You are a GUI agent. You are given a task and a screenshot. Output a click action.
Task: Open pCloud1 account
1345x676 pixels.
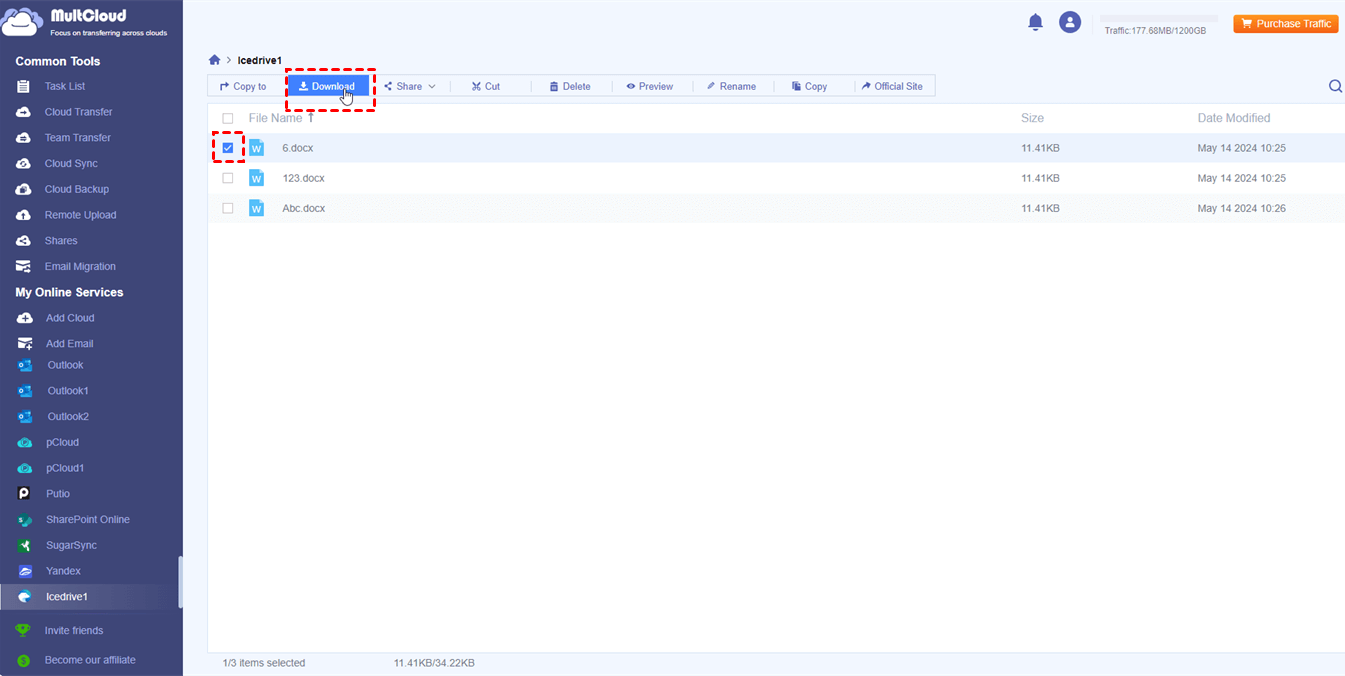(65, 468)
